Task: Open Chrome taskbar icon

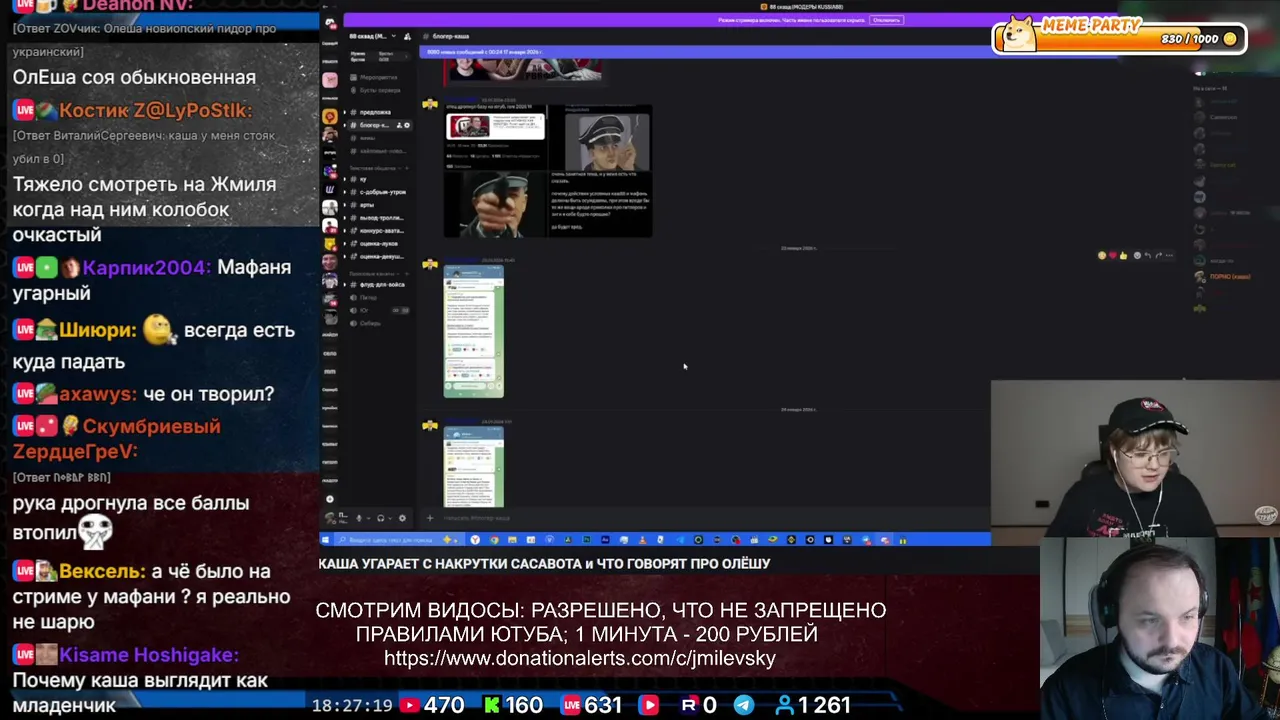Action: (494, 540)
